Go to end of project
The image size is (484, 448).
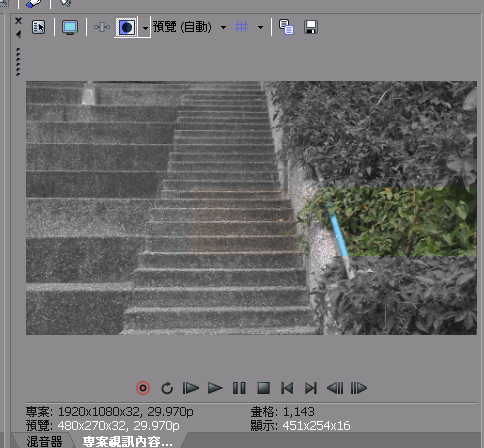311,388
